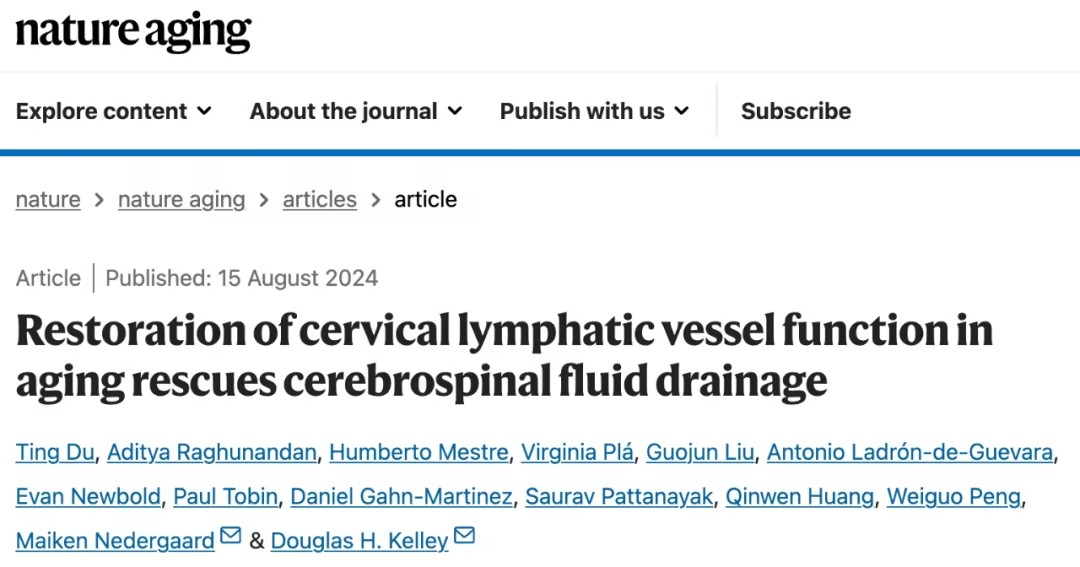Go to nature breadcrumb link
The height and width of the screenshot is (567, 1080).
click(x=49, y=199)
